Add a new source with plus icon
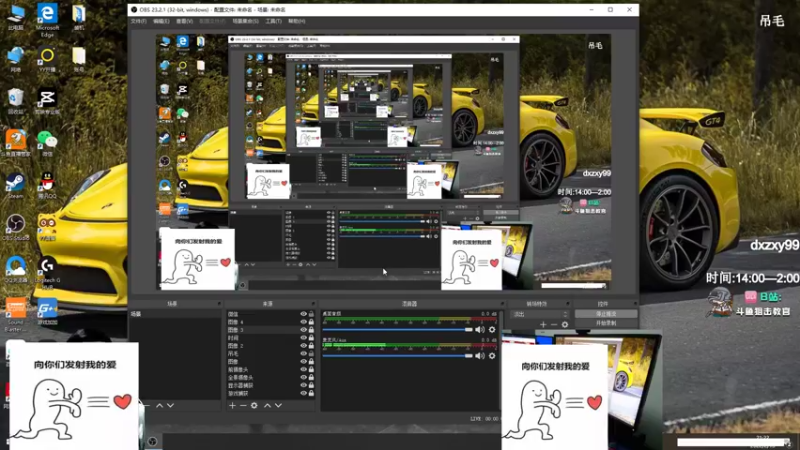Image resolution: width=800 pixels, height=450 pixels. tap(233, 406)
